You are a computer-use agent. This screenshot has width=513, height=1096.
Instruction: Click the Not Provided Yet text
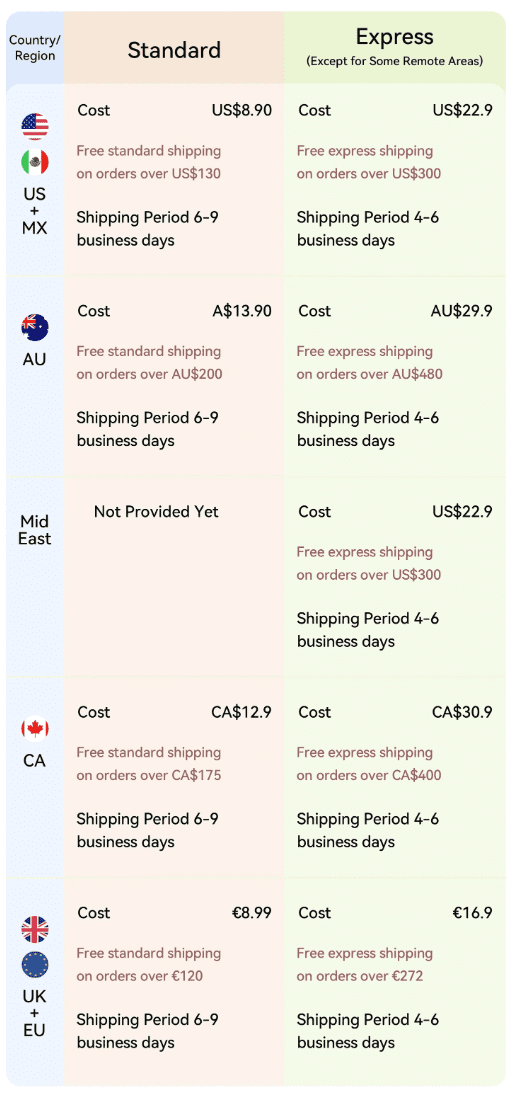[156, 512]
